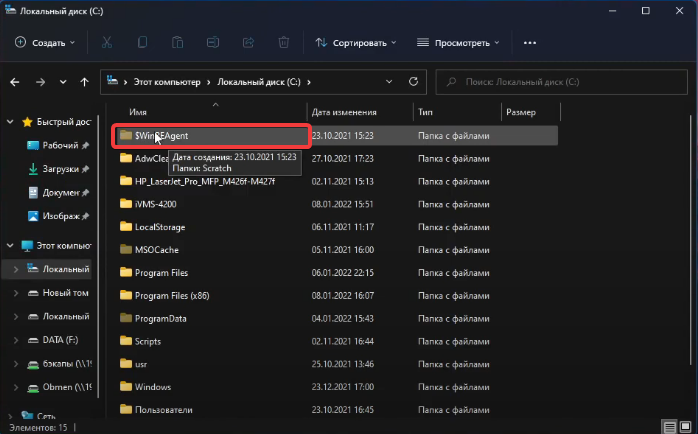Image resolution: width=698 pixels, height=434 pixels.
Task: Click Этот компьютер in the address path
Action: click(167, 82)
